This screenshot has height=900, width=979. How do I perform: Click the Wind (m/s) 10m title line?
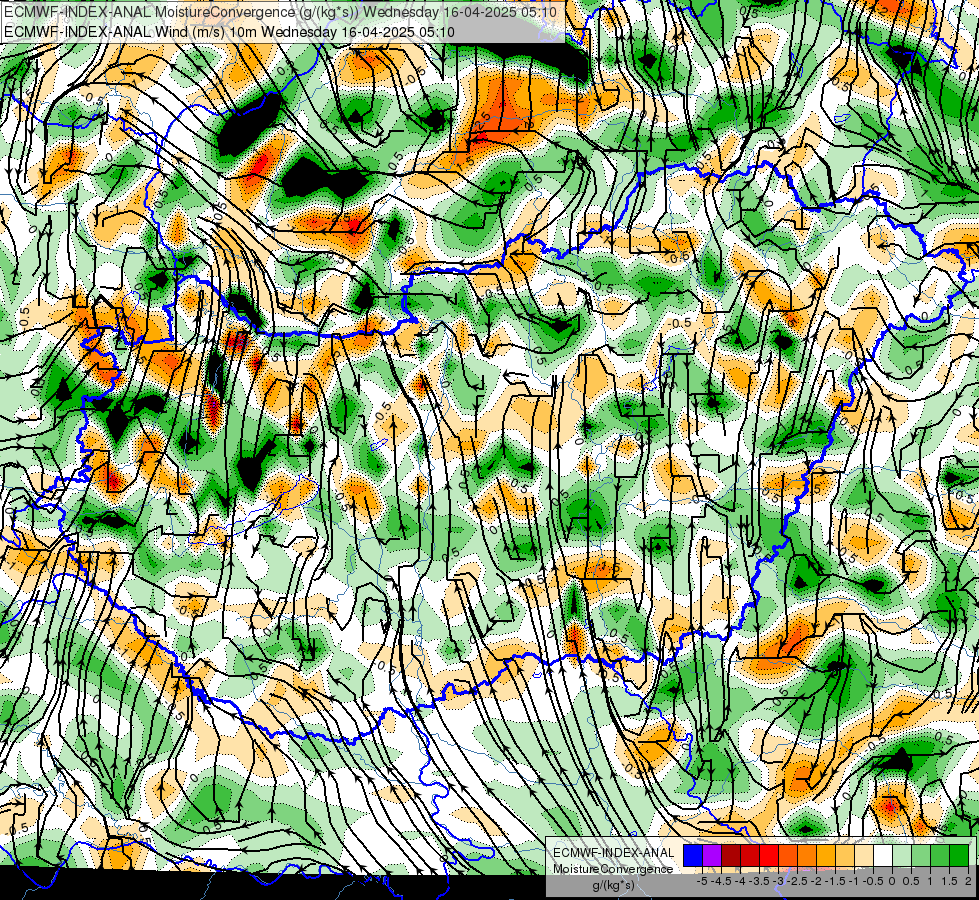coord(229,32)
